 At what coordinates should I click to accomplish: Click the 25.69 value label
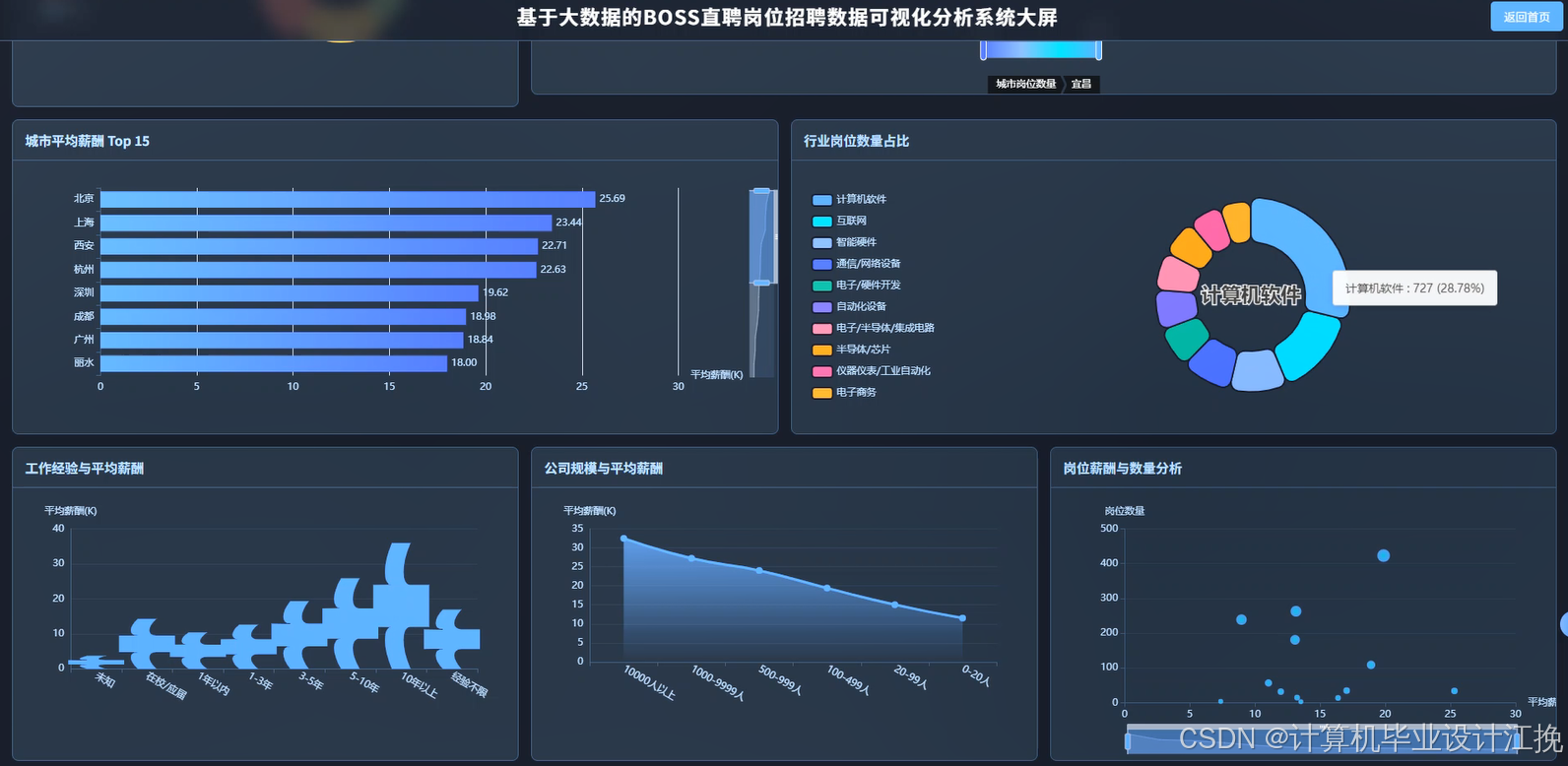pyautogui.click(x=613, y=199)
